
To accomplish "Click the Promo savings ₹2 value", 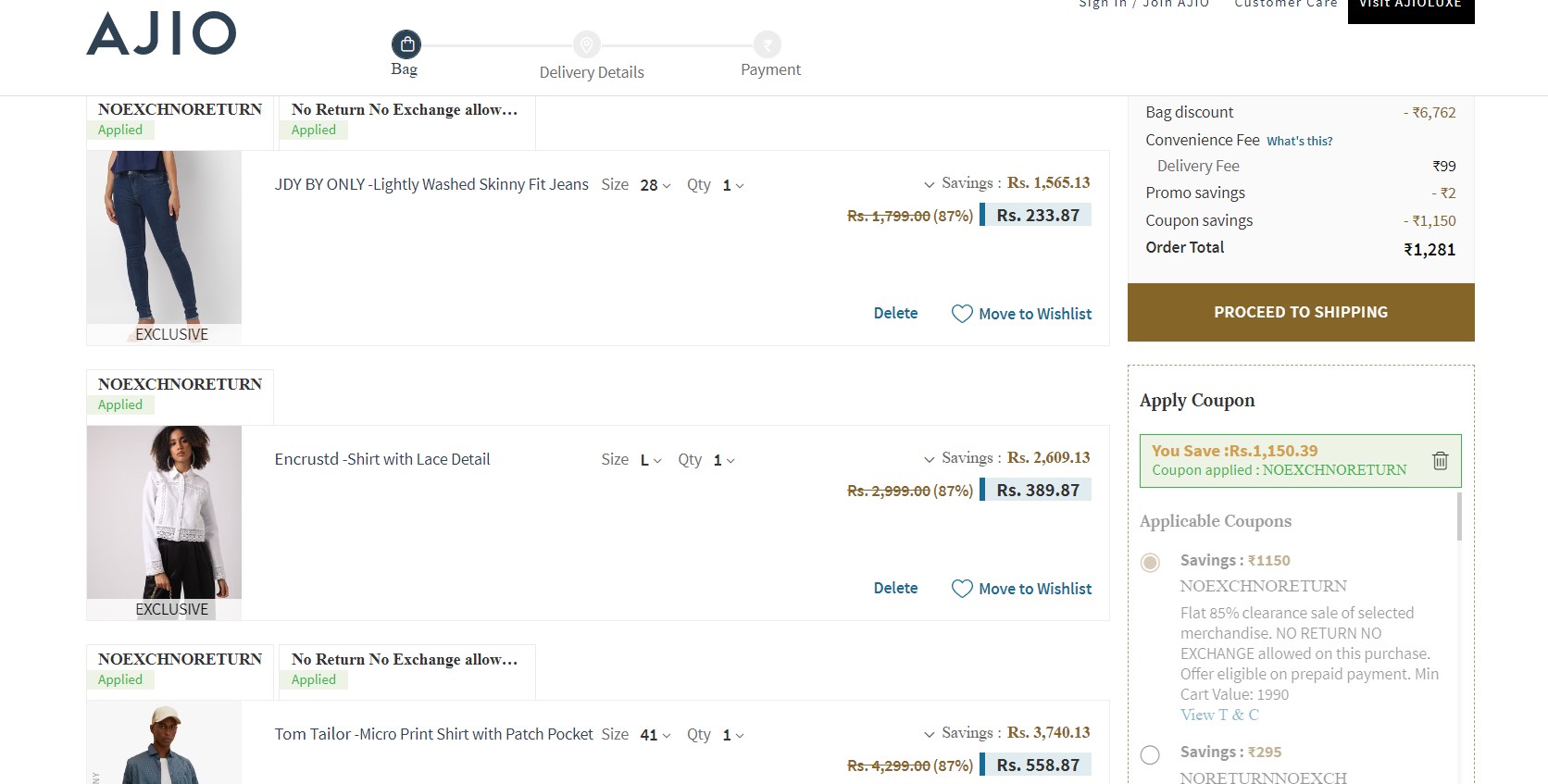I will [1443, 193].
